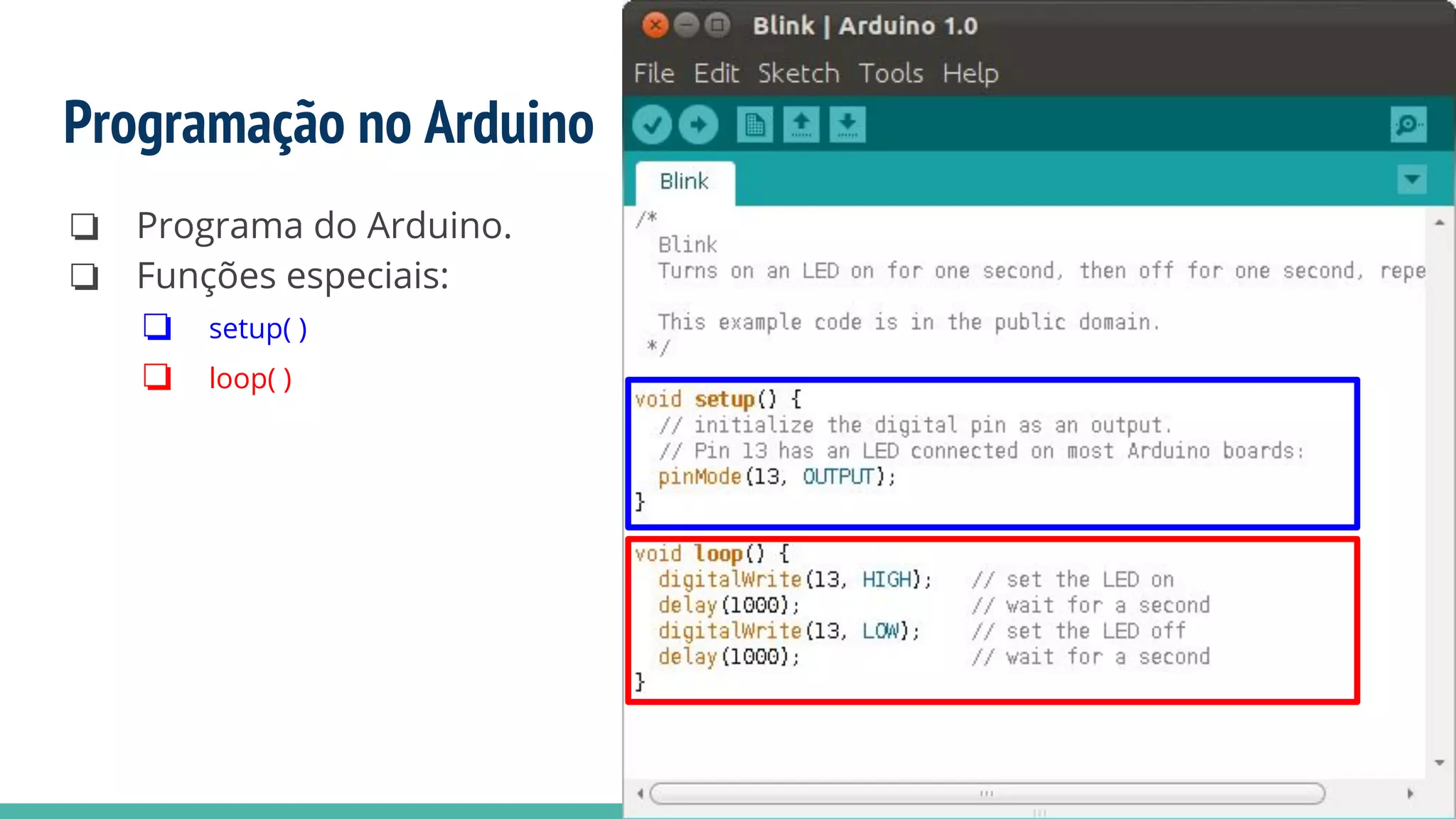
Task: Open the Serial Monitor magnifier icon
Action: (1408, 125)
